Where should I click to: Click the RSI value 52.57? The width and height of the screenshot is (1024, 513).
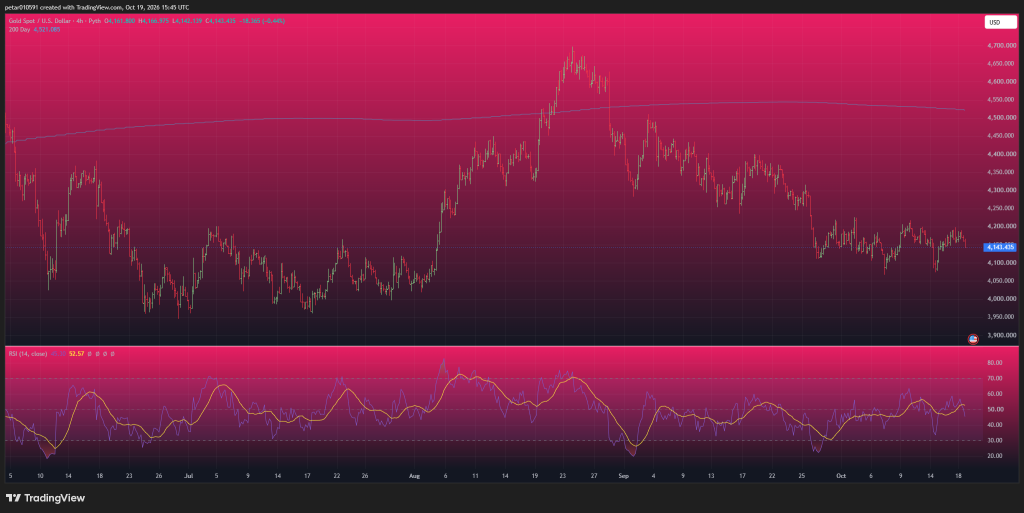76,354
